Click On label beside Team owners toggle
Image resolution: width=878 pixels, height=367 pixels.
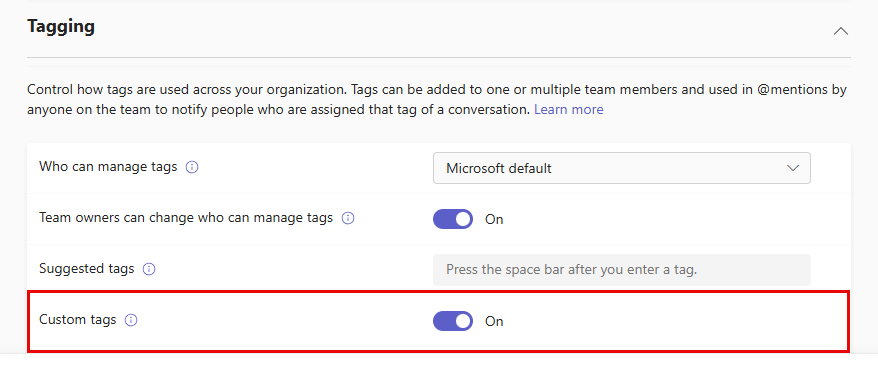(x=494, y=220)
